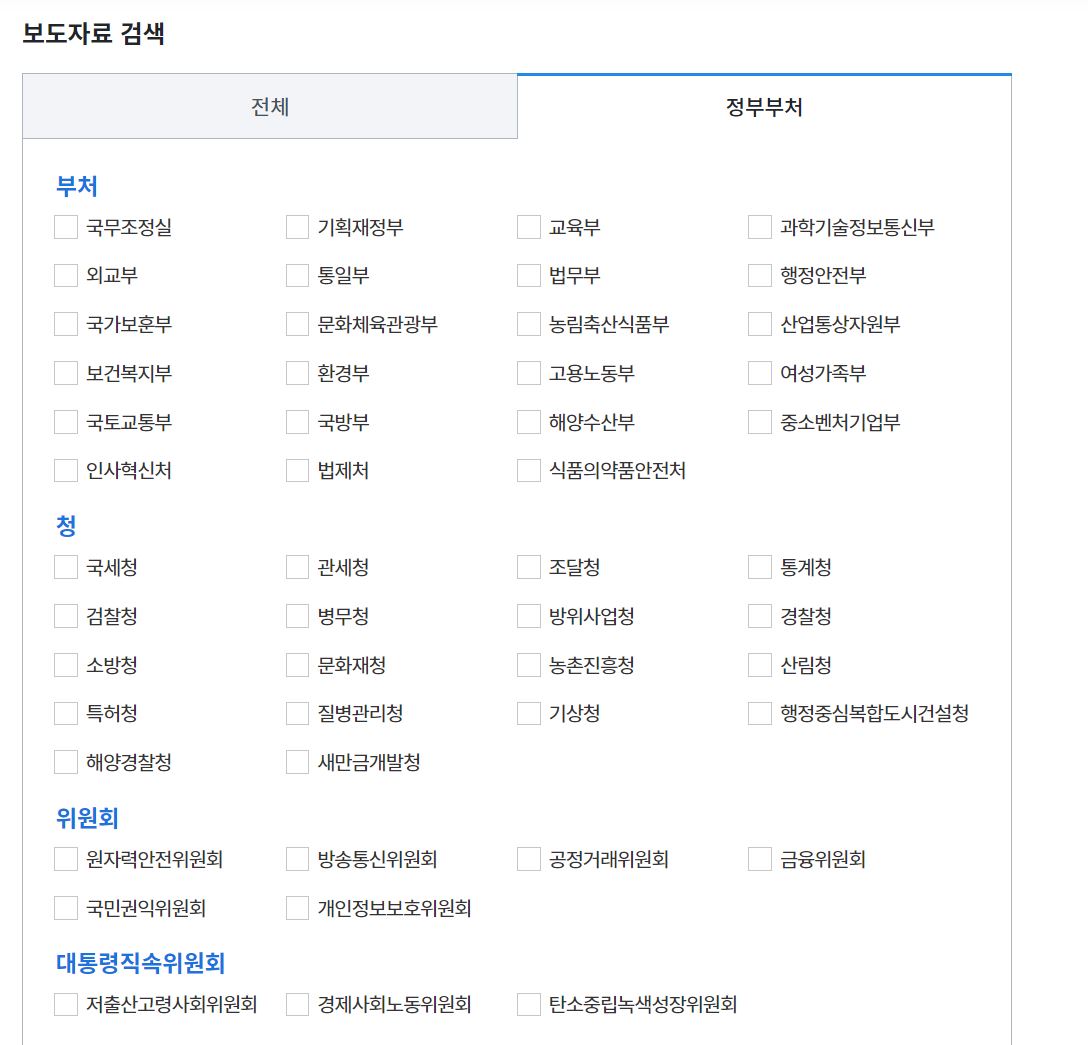Select the 국가보훈부 checkbox
1088x1045 pixels.
point(66,324)
